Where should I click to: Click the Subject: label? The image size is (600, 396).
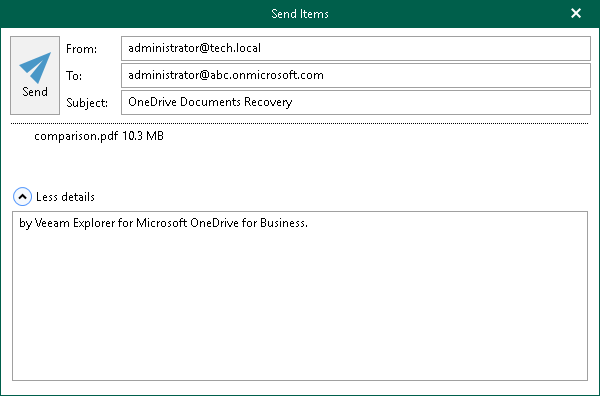click(x=87, y=103)
